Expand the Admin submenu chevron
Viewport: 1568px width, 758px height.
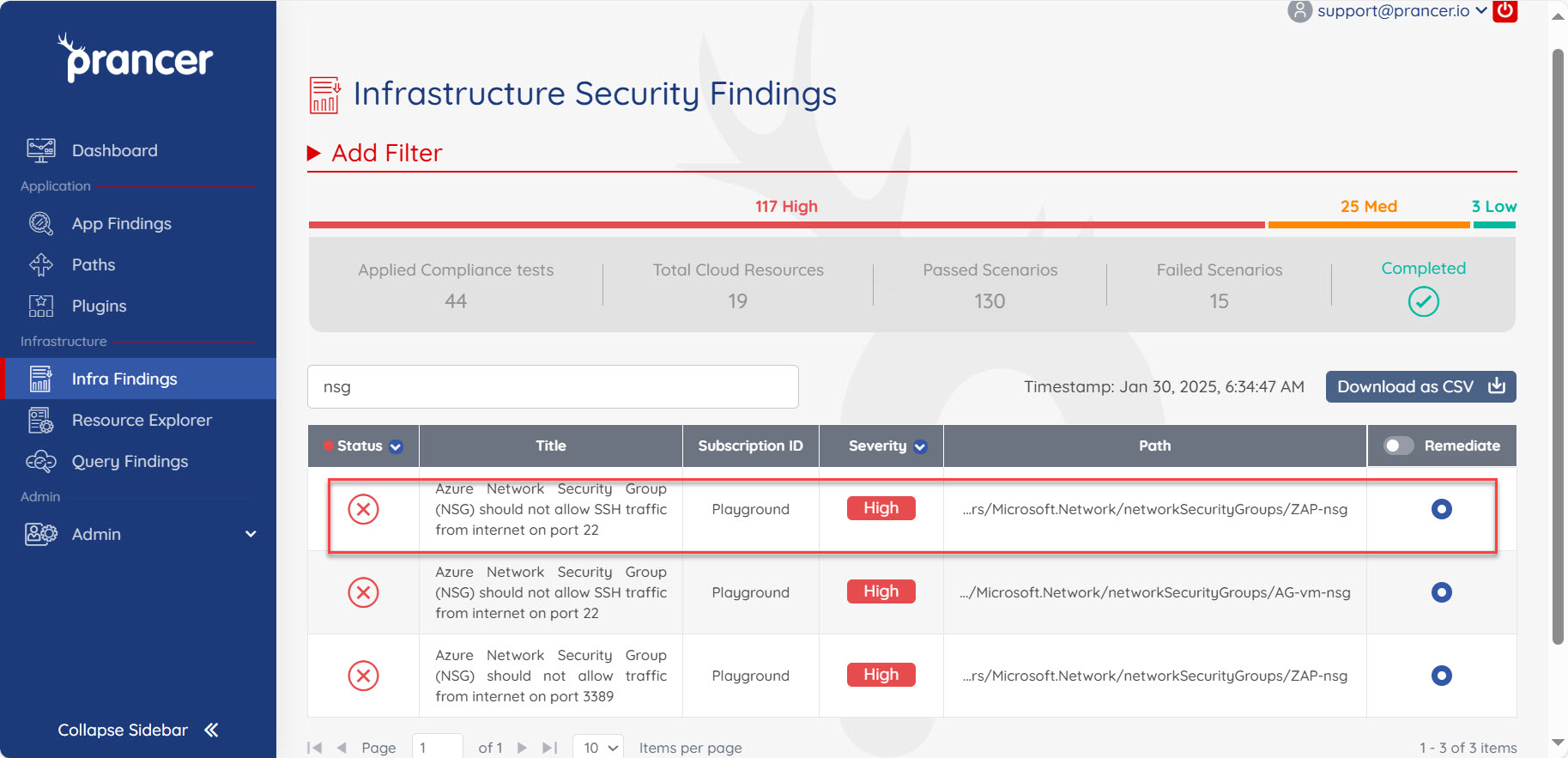pyautogui.click(x=251, y=534)
